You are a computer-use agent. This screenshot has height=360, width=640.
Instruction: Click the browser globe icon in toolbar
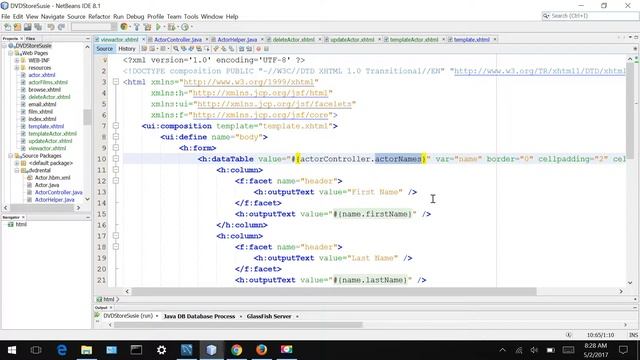(x=124, y=27)
